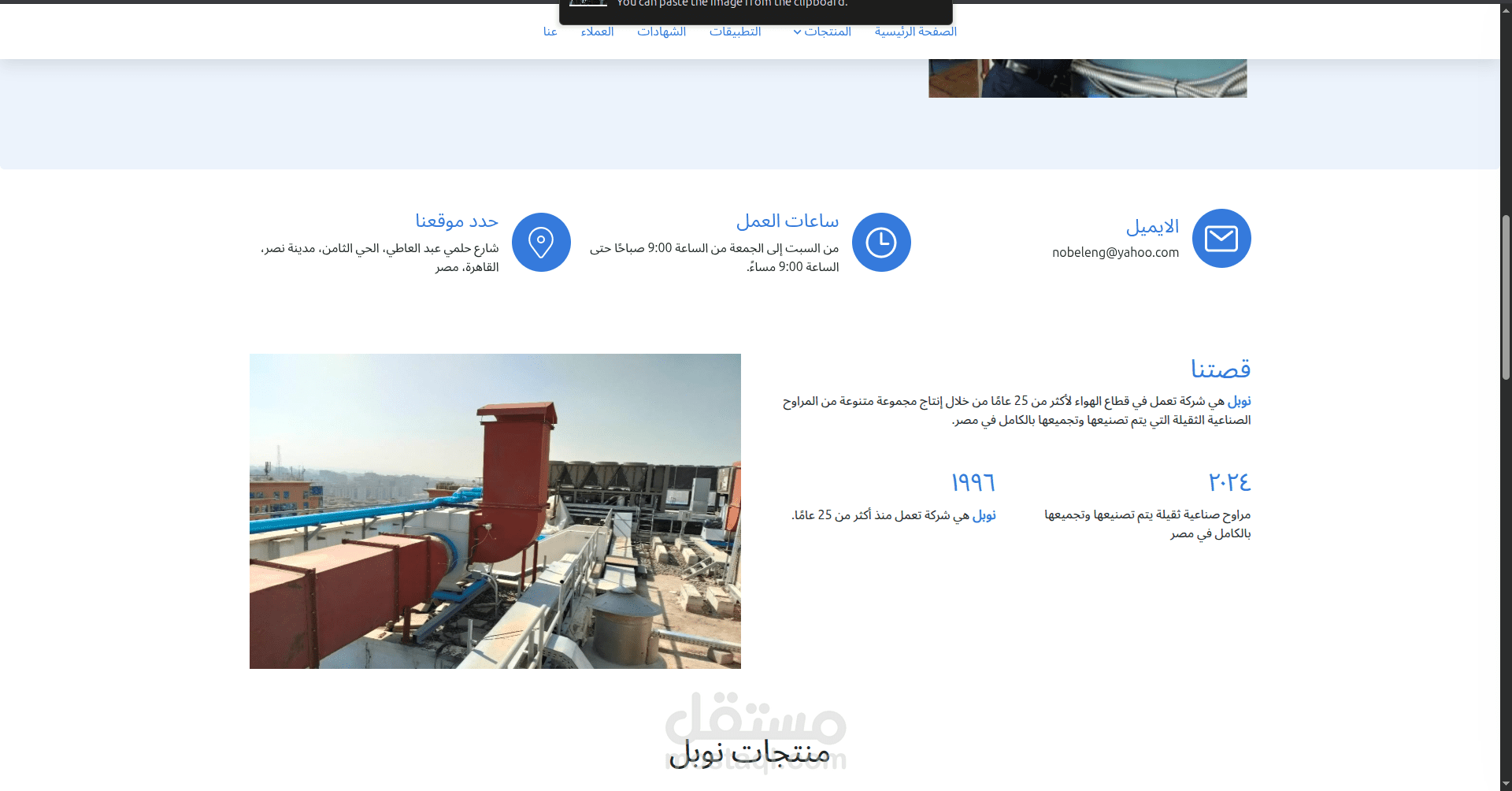Open عنا nav item
This screenshot has height=791, width=1512.
pyautogui.click(x=550, y=32)
